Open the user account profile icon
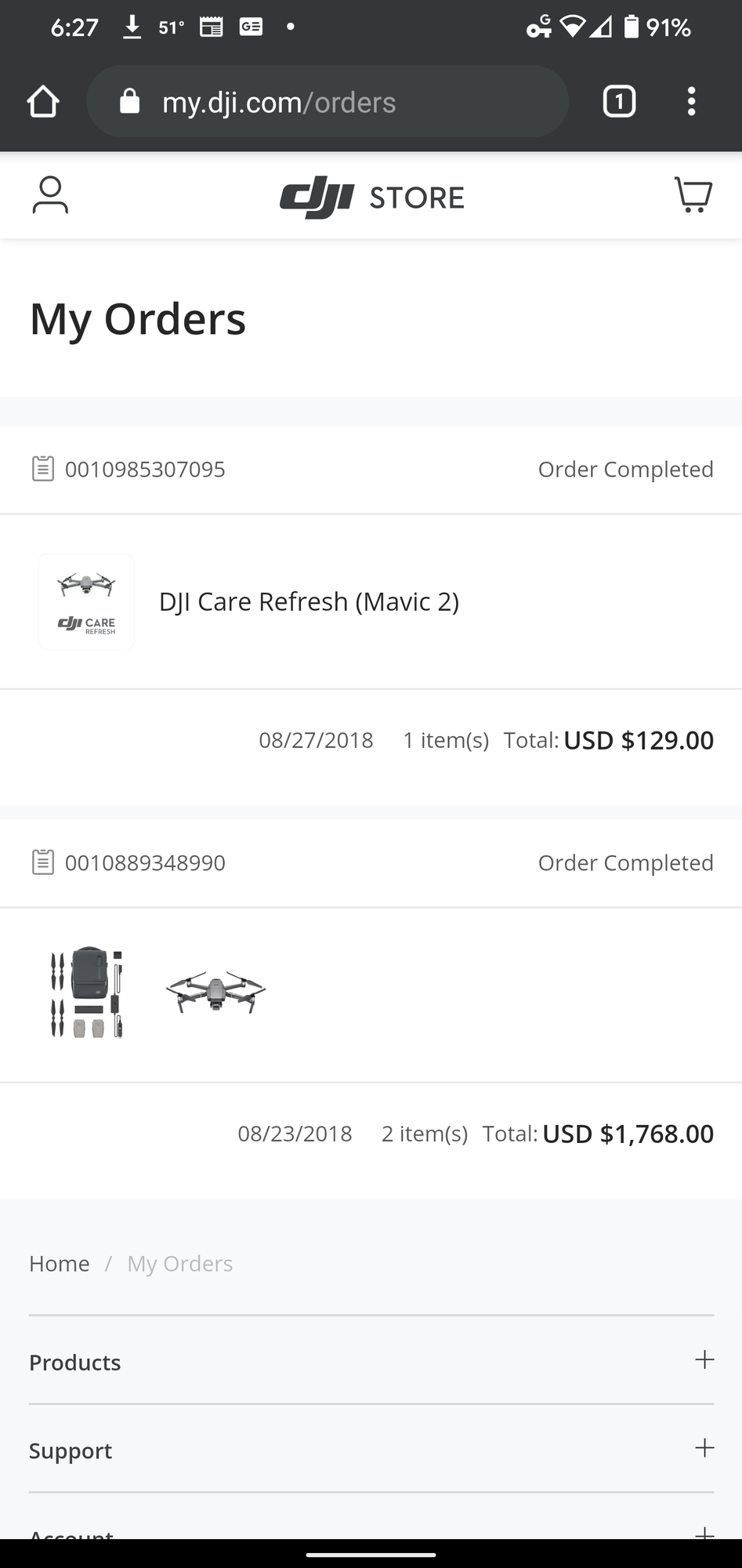Image resolution: width=742 pixels, height=1568 pixels. pos(50,195)
